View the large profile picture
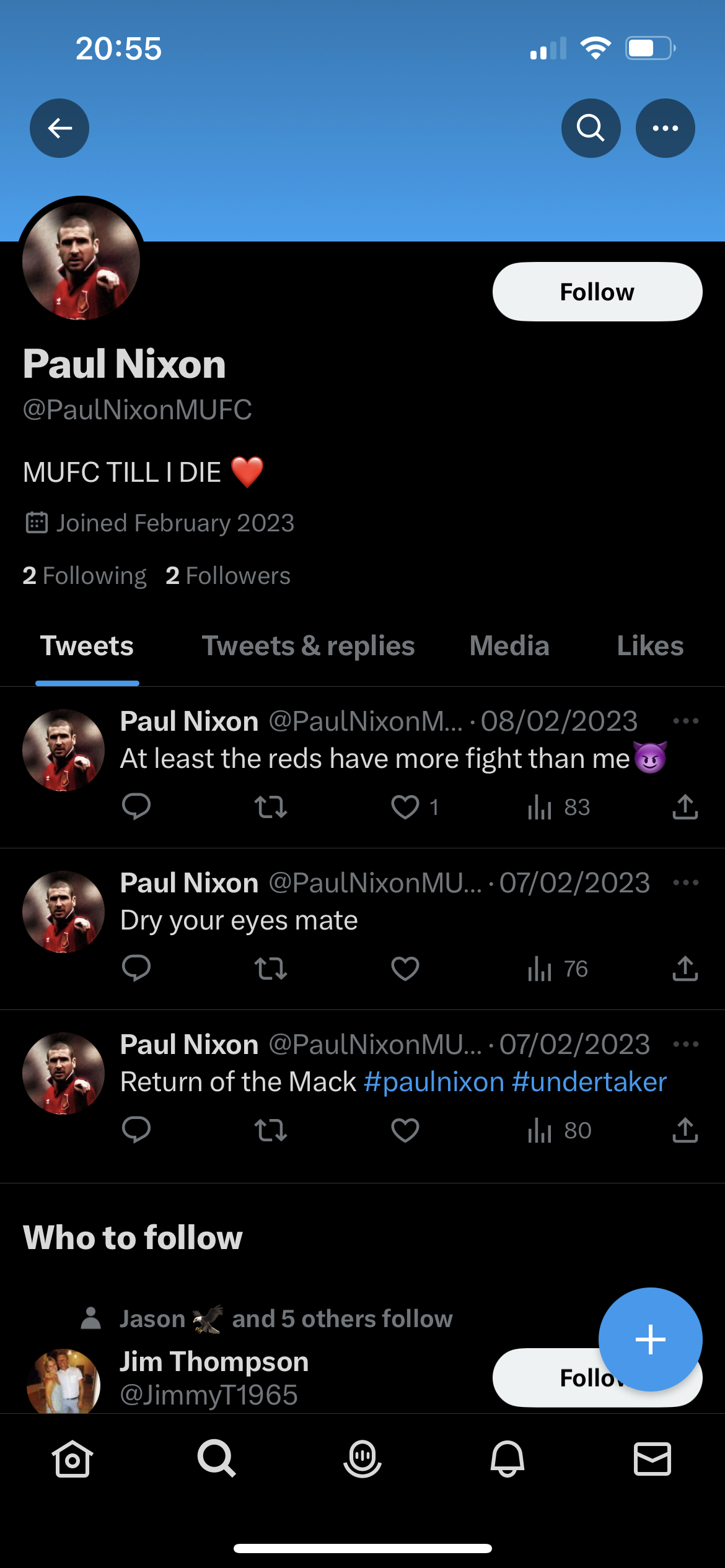The image size is (725, 1568). click(x=81, y=261)
